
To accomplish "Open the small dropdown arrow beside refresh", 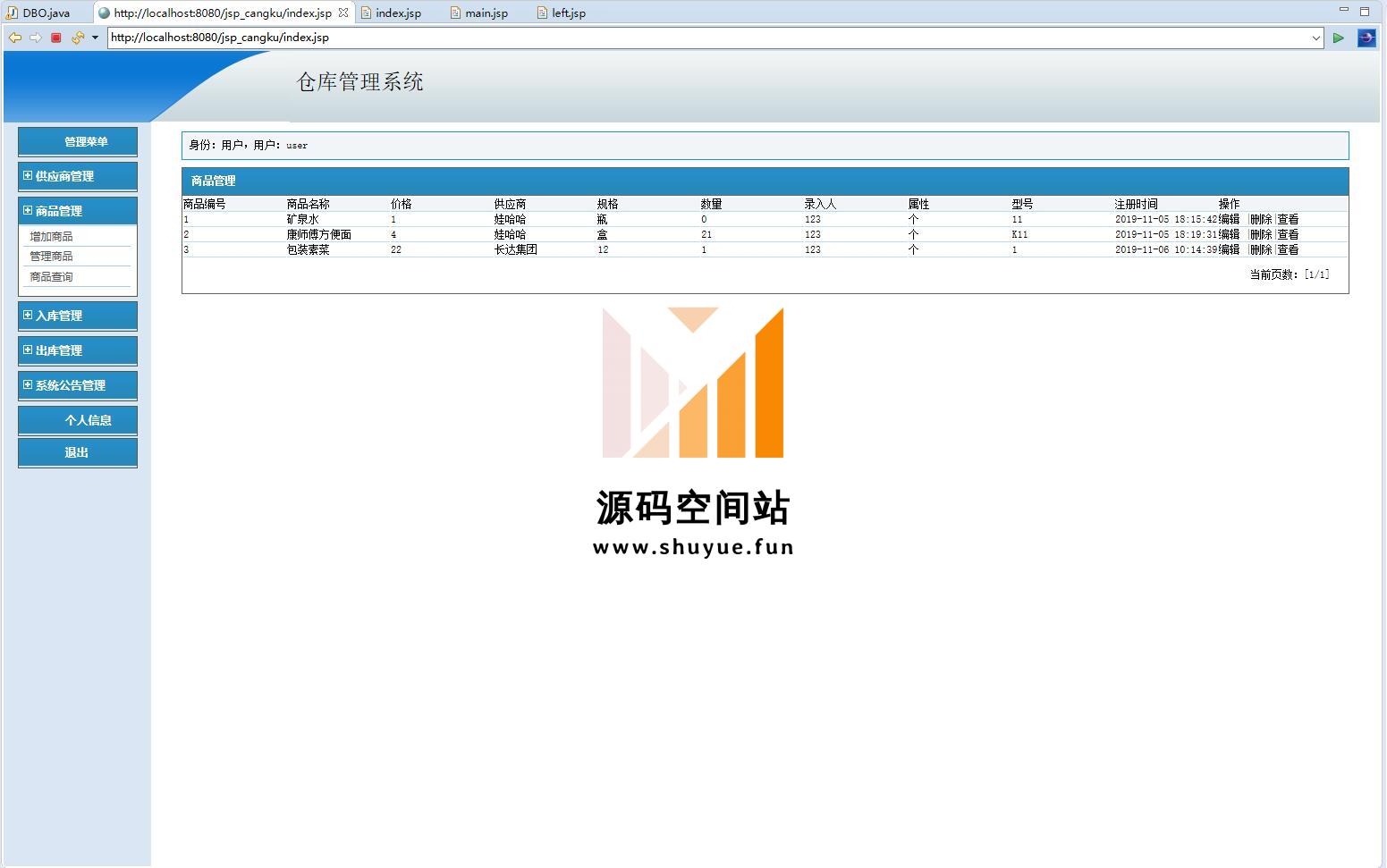I will pos(95,38).
